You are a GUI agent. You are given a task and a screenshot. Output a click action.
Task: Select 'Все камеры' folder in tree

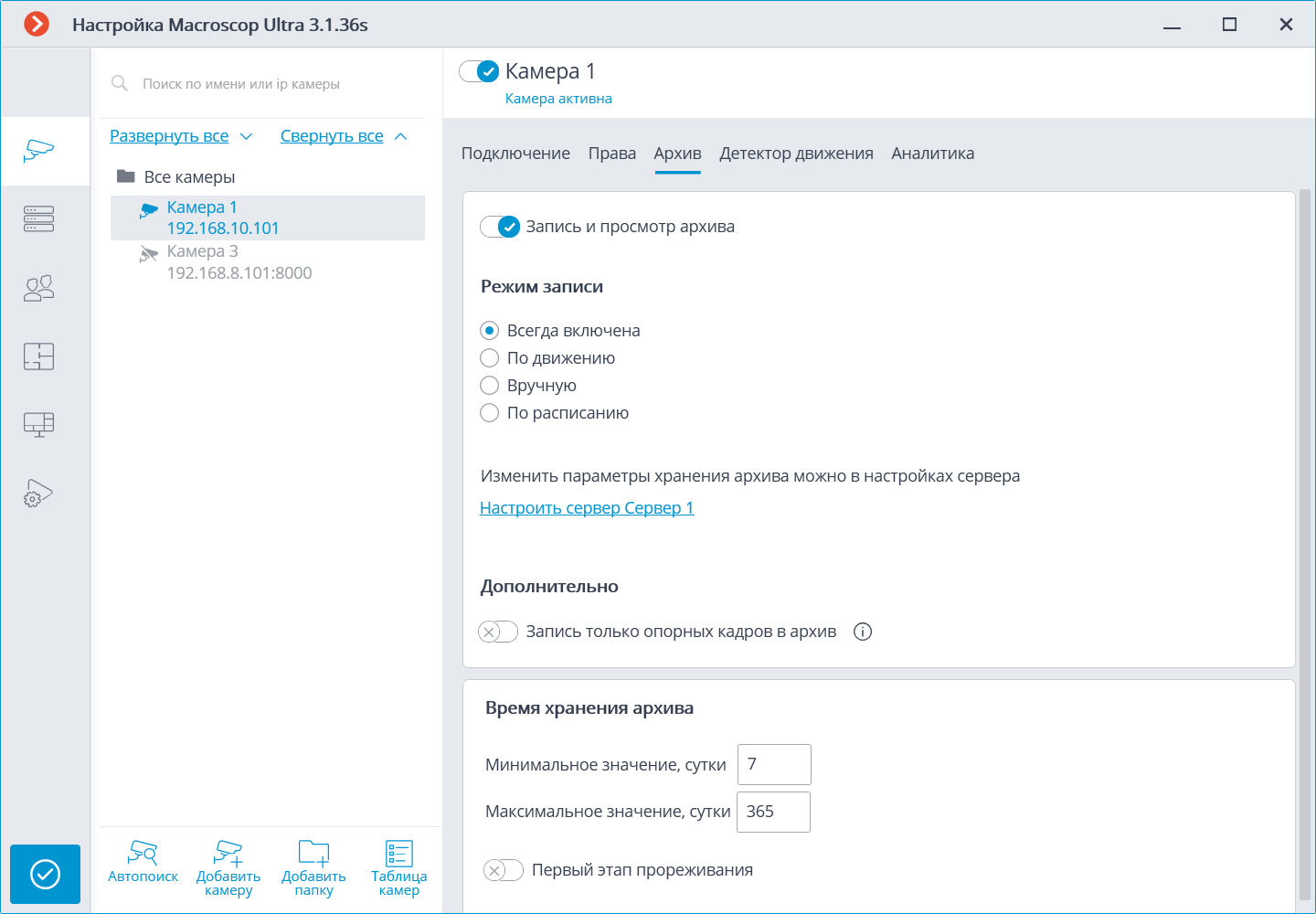[x=189, y=176]
